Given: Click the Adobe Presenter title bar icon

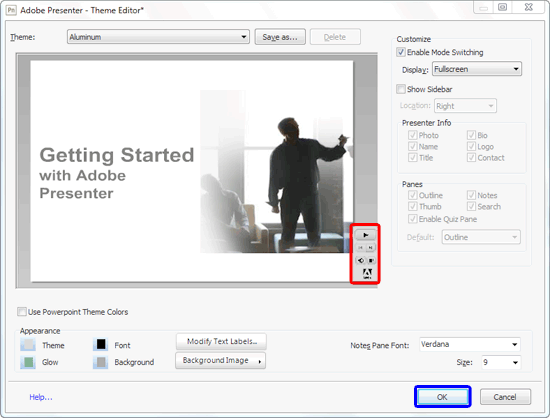Looking at the screenshot, I should 11,10.
